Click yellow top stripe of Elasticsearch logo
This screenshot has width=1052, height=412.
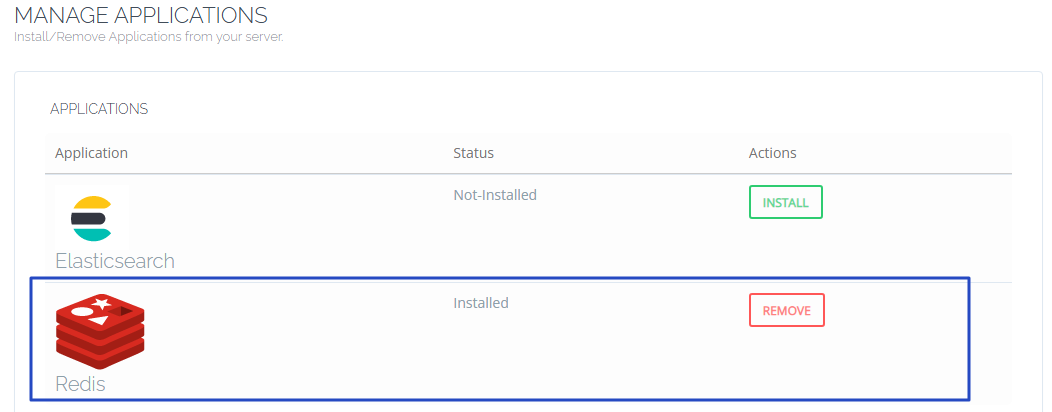pyautogui.click(x=92, y=203)
